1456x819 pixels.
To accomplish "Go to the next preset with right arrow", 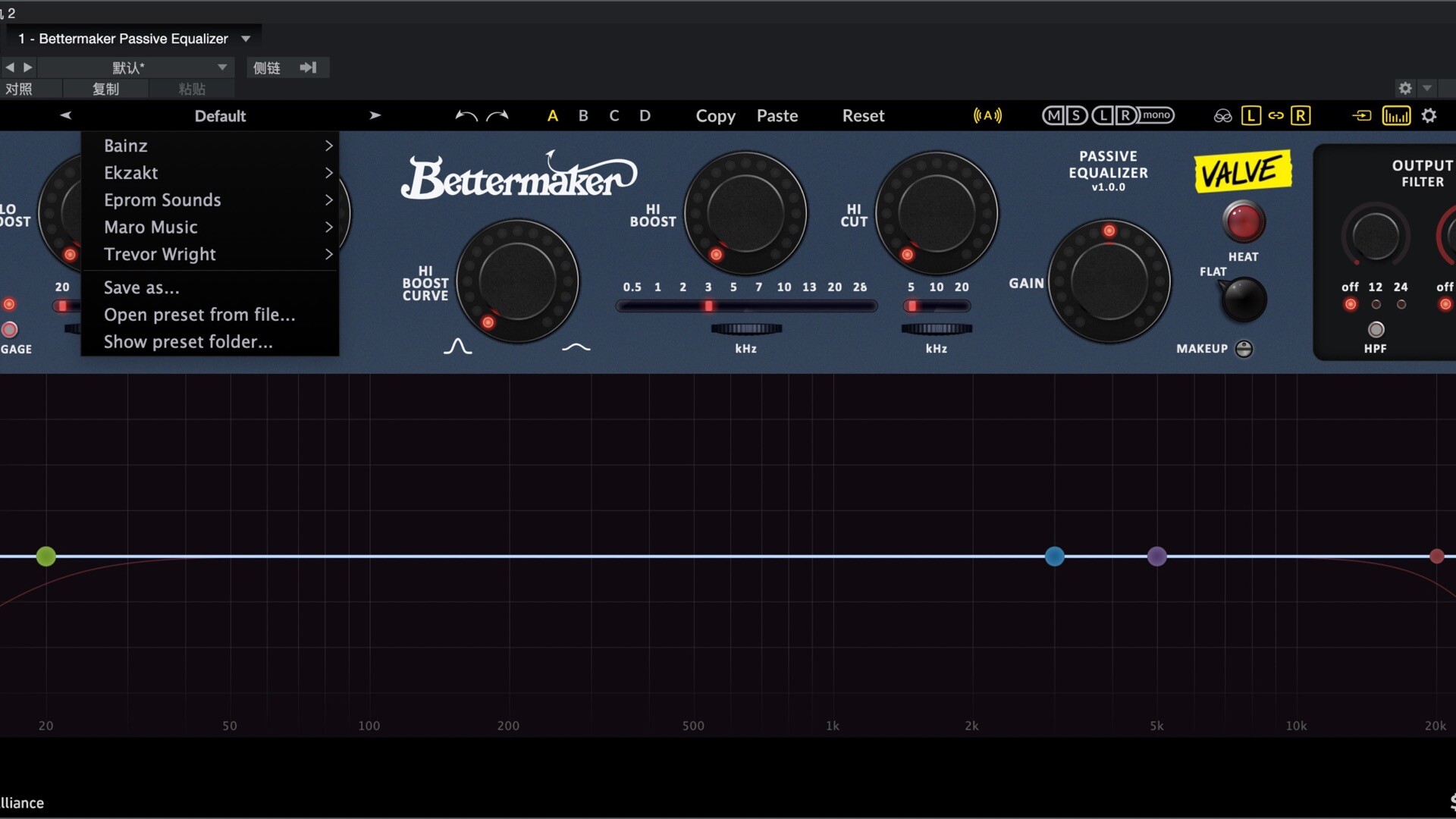I will click(x=375, y=115).
